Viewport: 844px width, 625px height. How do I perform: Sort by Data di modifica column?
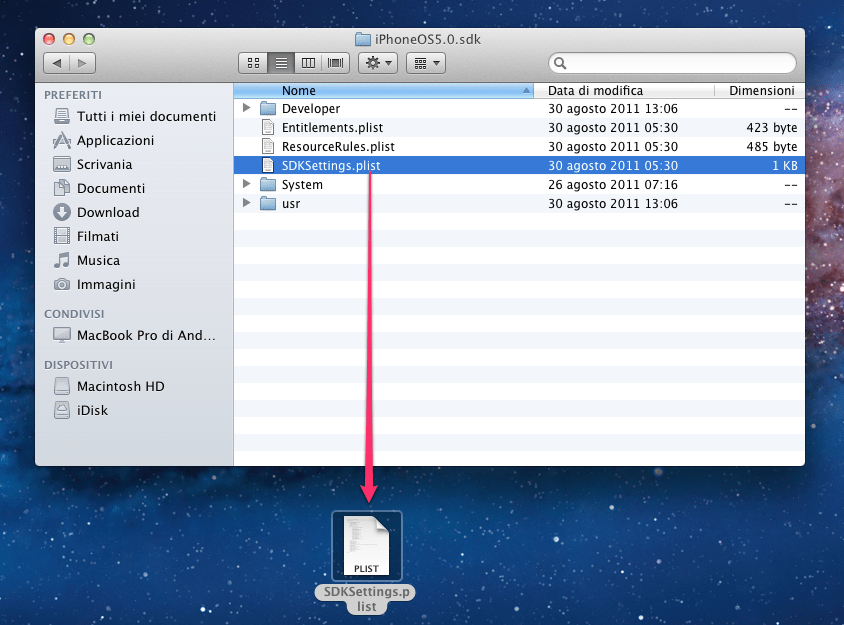(624, 90)
